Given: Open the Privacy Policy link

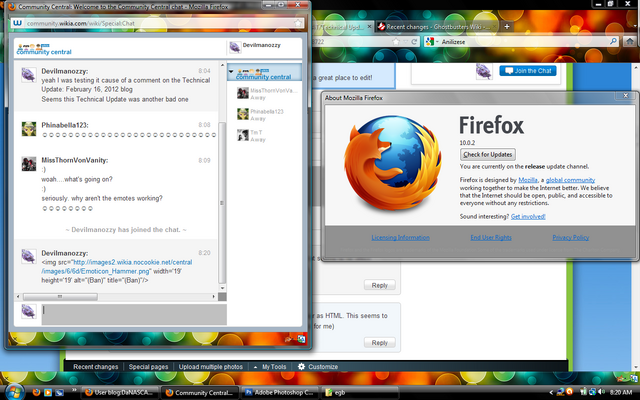Looking at the screenshot, I should tap(570, 238).
